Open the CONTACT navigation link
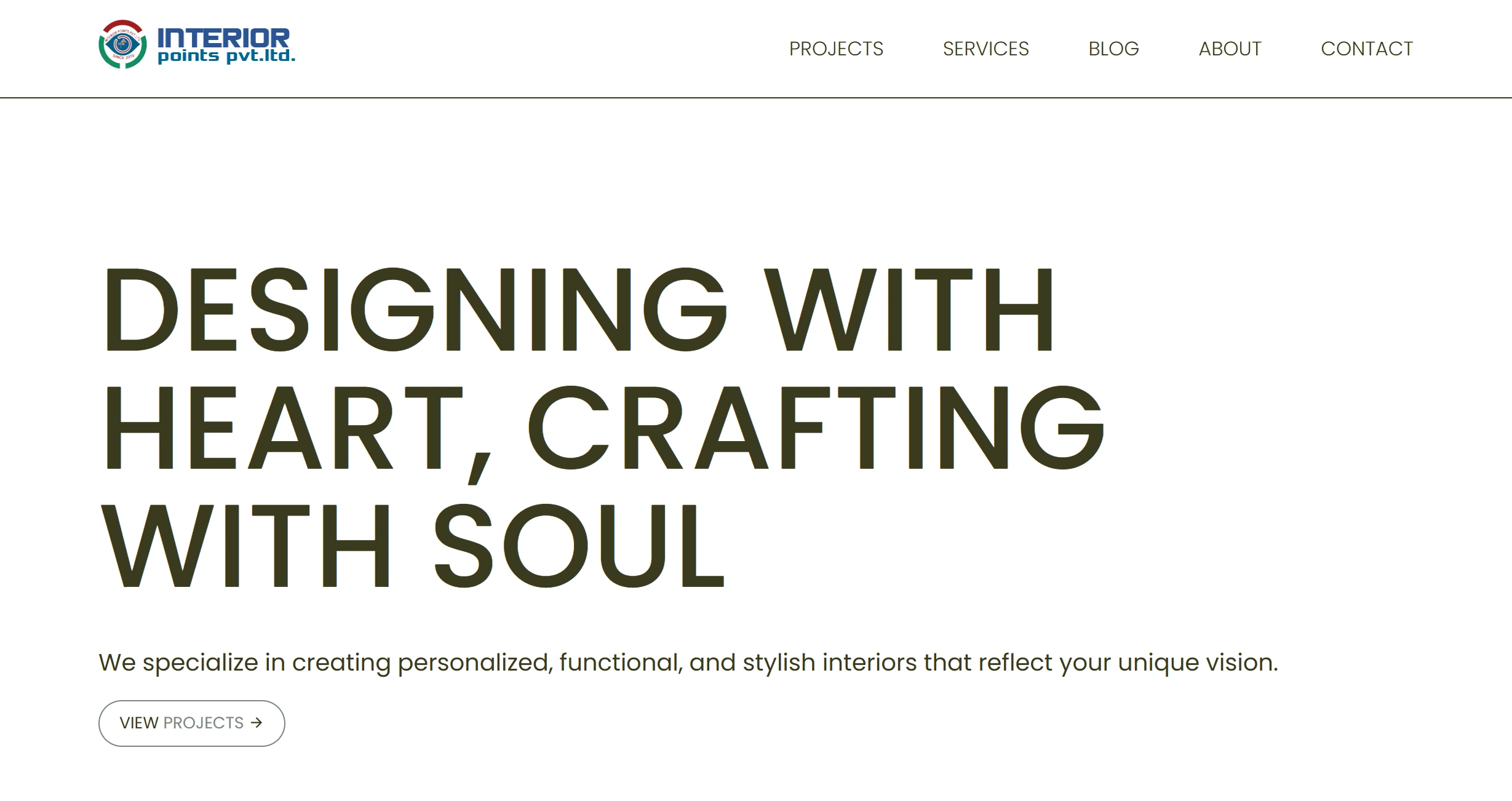The image size is (1512, 801). coord(1367,49)
